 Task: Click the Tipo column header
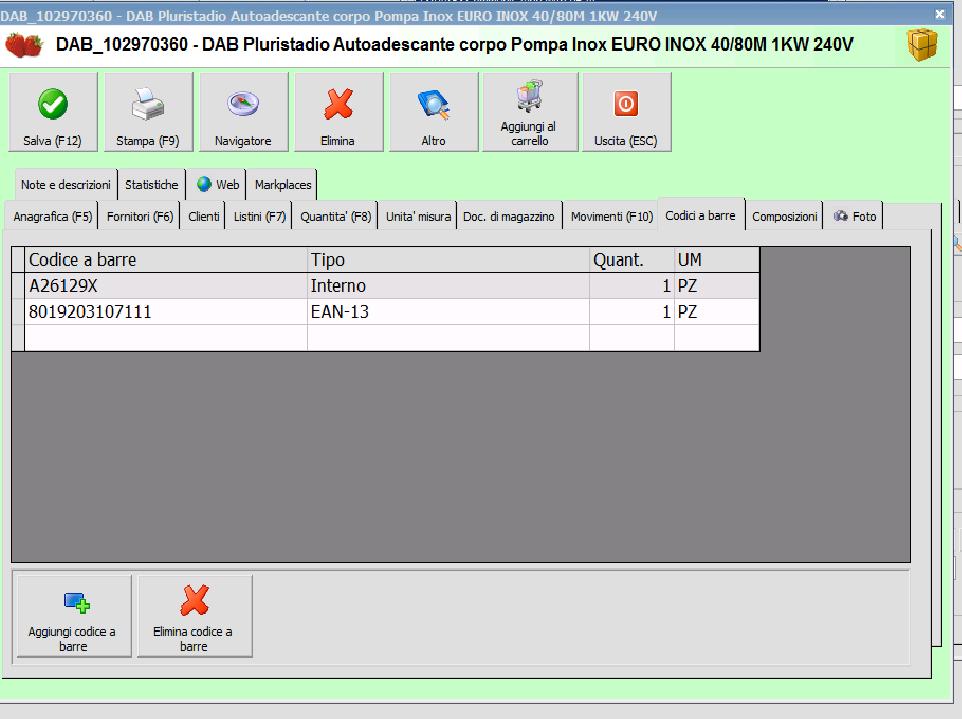pos(448,260)
